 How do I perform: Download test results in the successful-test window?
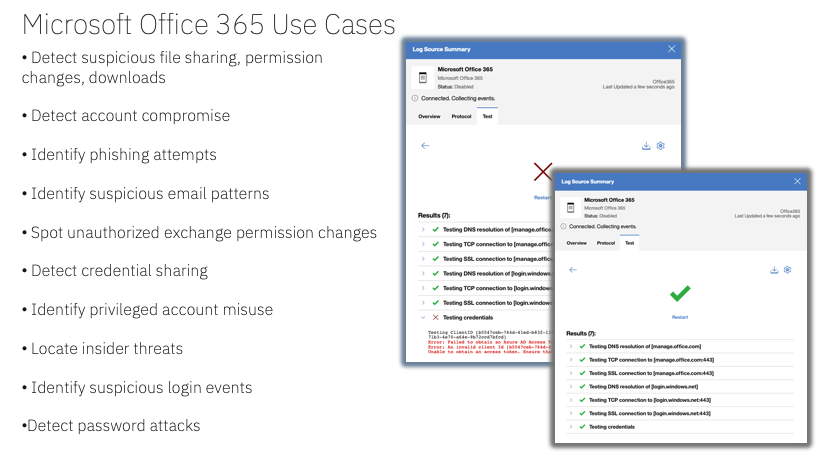(x=774, y=270)
